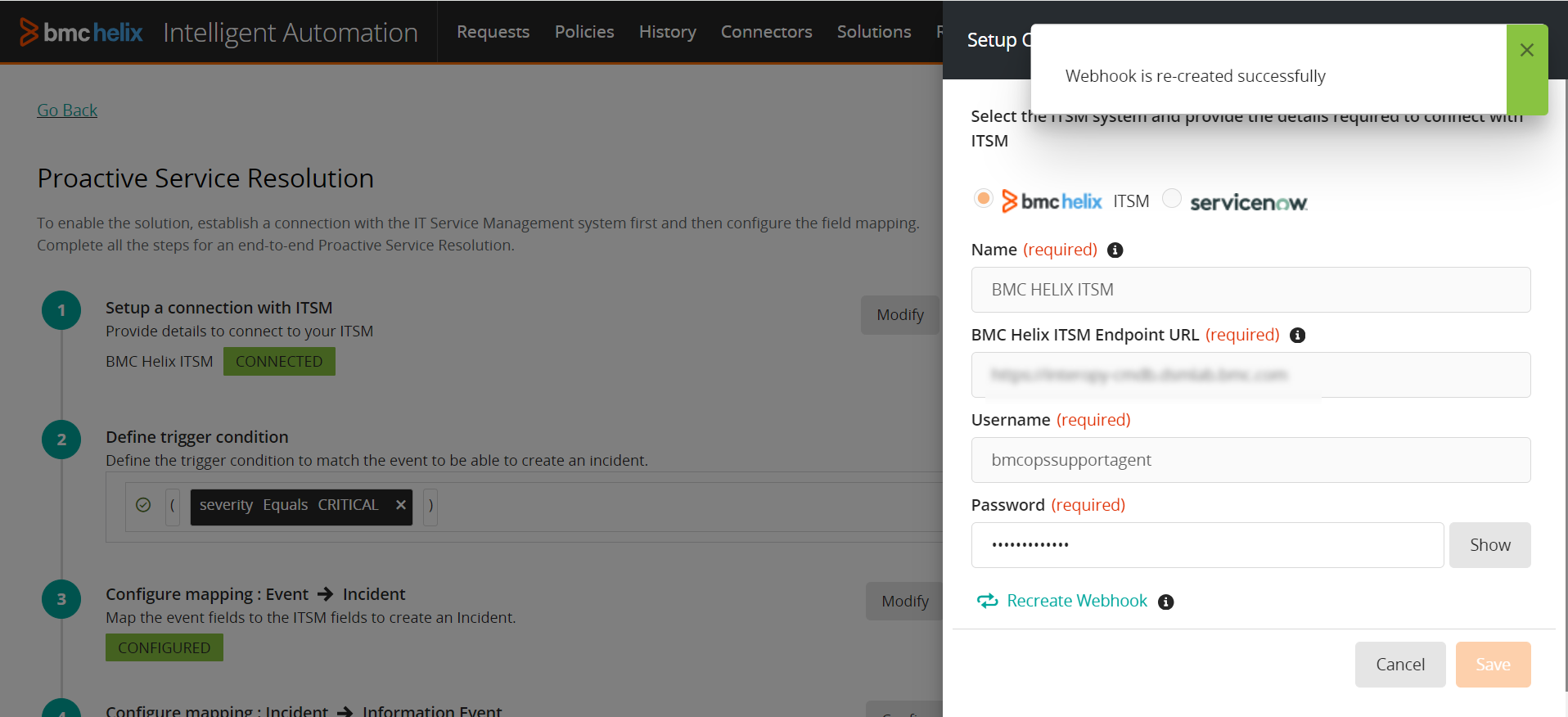Show the password text
Screen dimensions: 1568x717
point(1489,545)
